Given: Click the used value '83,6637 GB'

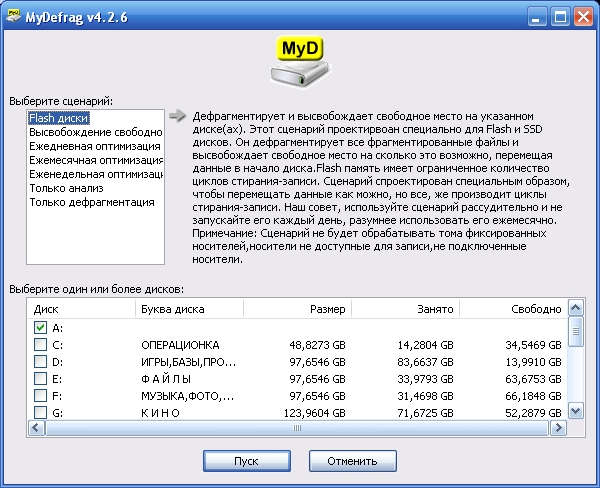Looking at the screenshot, I should tap(426, 362).
